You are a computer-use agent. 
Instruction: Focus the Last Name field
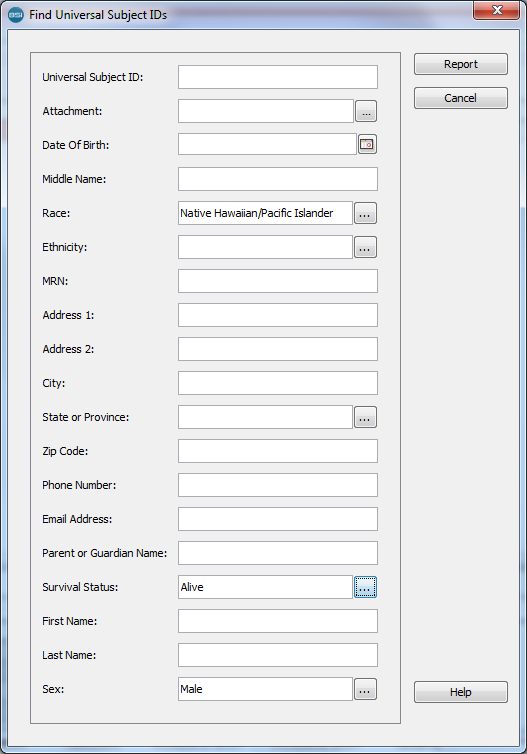[278, 655]
